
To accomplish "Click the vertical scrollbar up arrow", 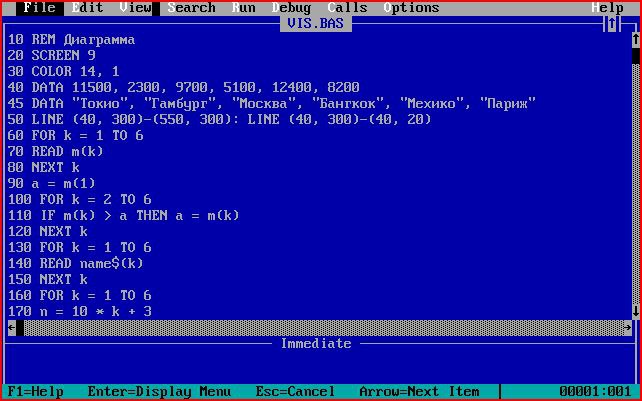I will [635, 40].
